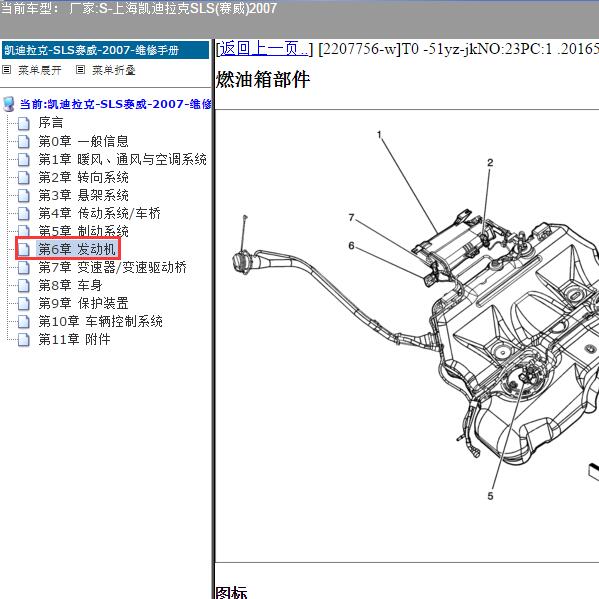
Task: Click the collapse-menu icon before 菜单折叠
Action: (x=80, y=70)
